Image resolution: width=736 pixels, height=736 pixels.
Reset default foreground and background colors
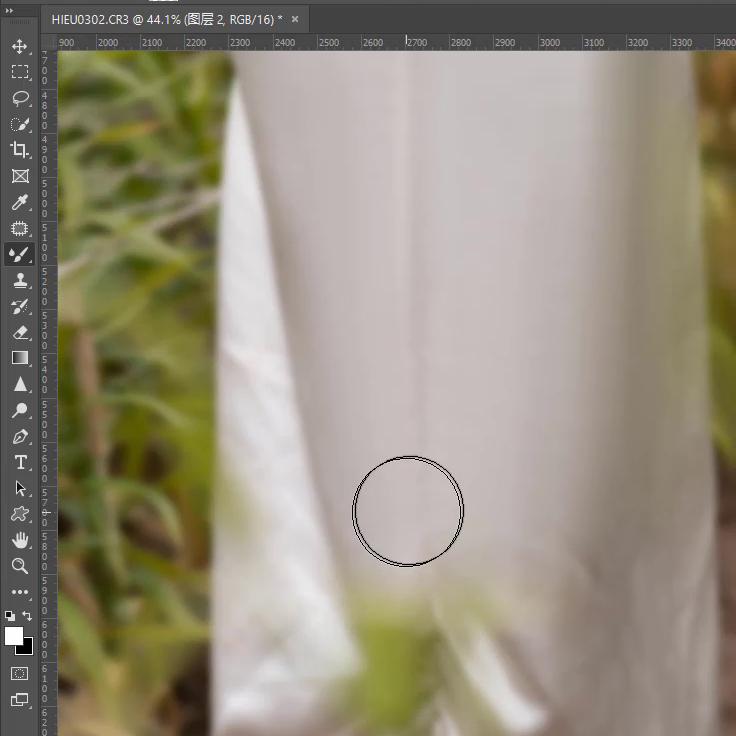click(x=10, y=616)
